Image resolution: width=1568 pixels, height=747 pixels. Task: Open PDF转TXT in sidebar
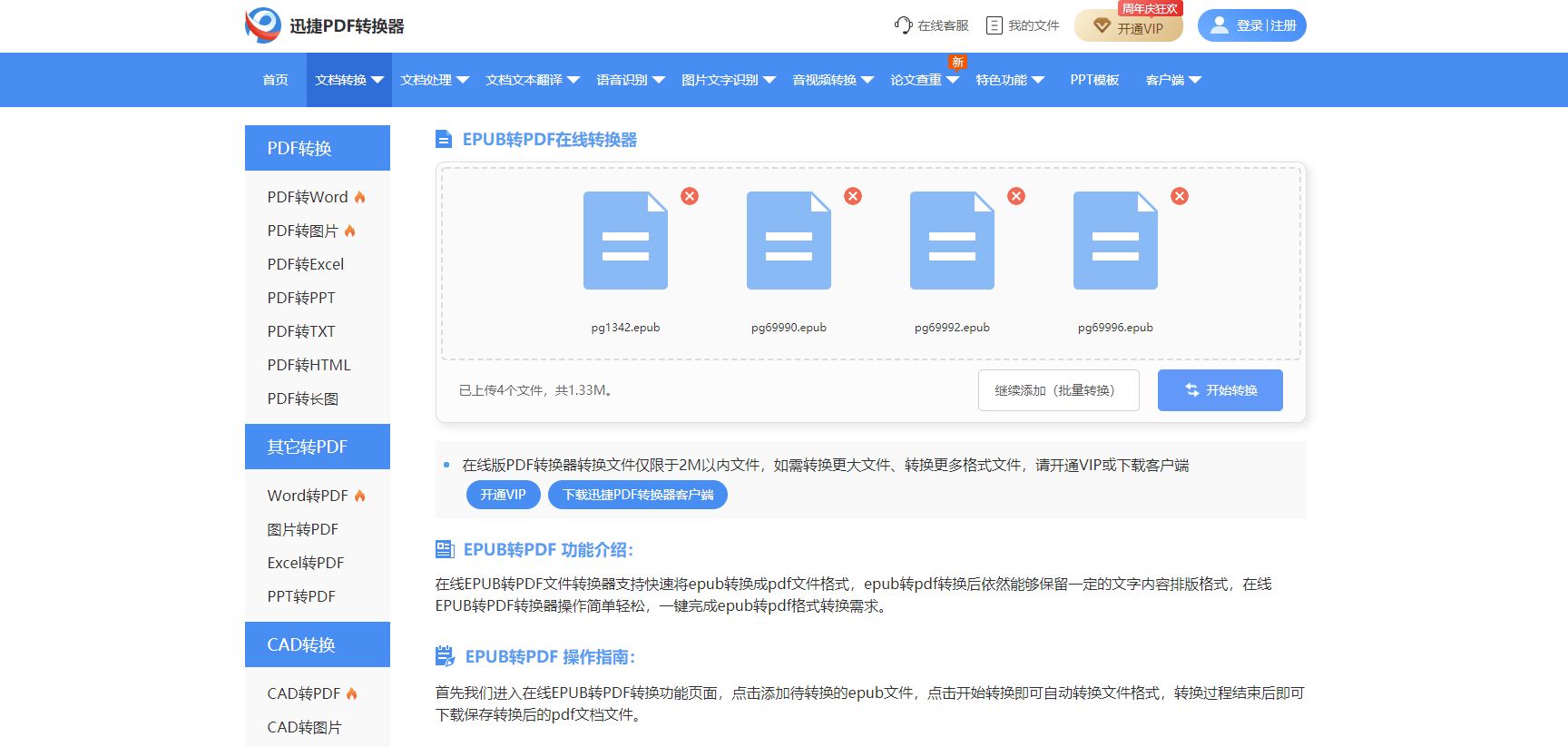pos(301,331)
